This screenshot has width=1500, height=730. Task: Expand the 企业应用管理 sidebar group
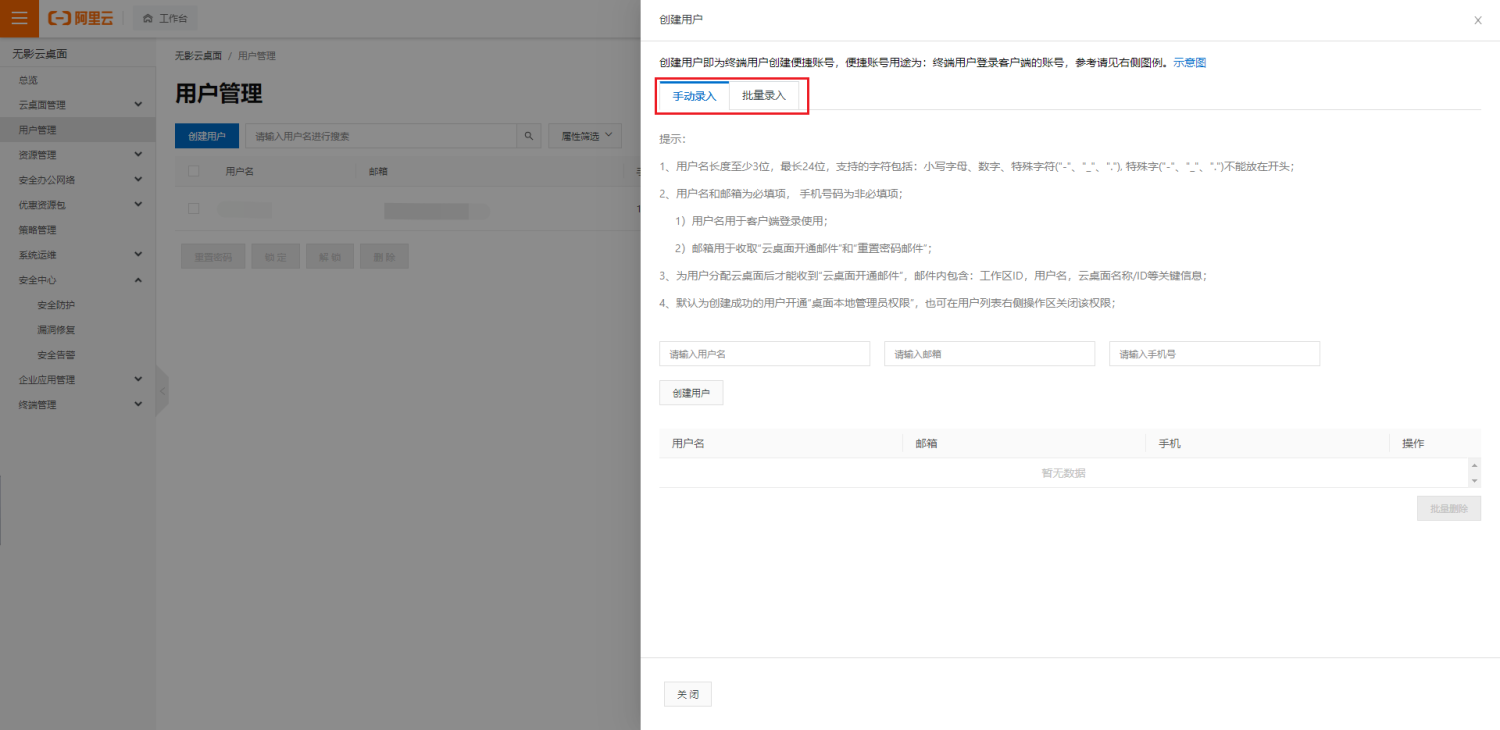pyautogui.click(x=78, y=380)
